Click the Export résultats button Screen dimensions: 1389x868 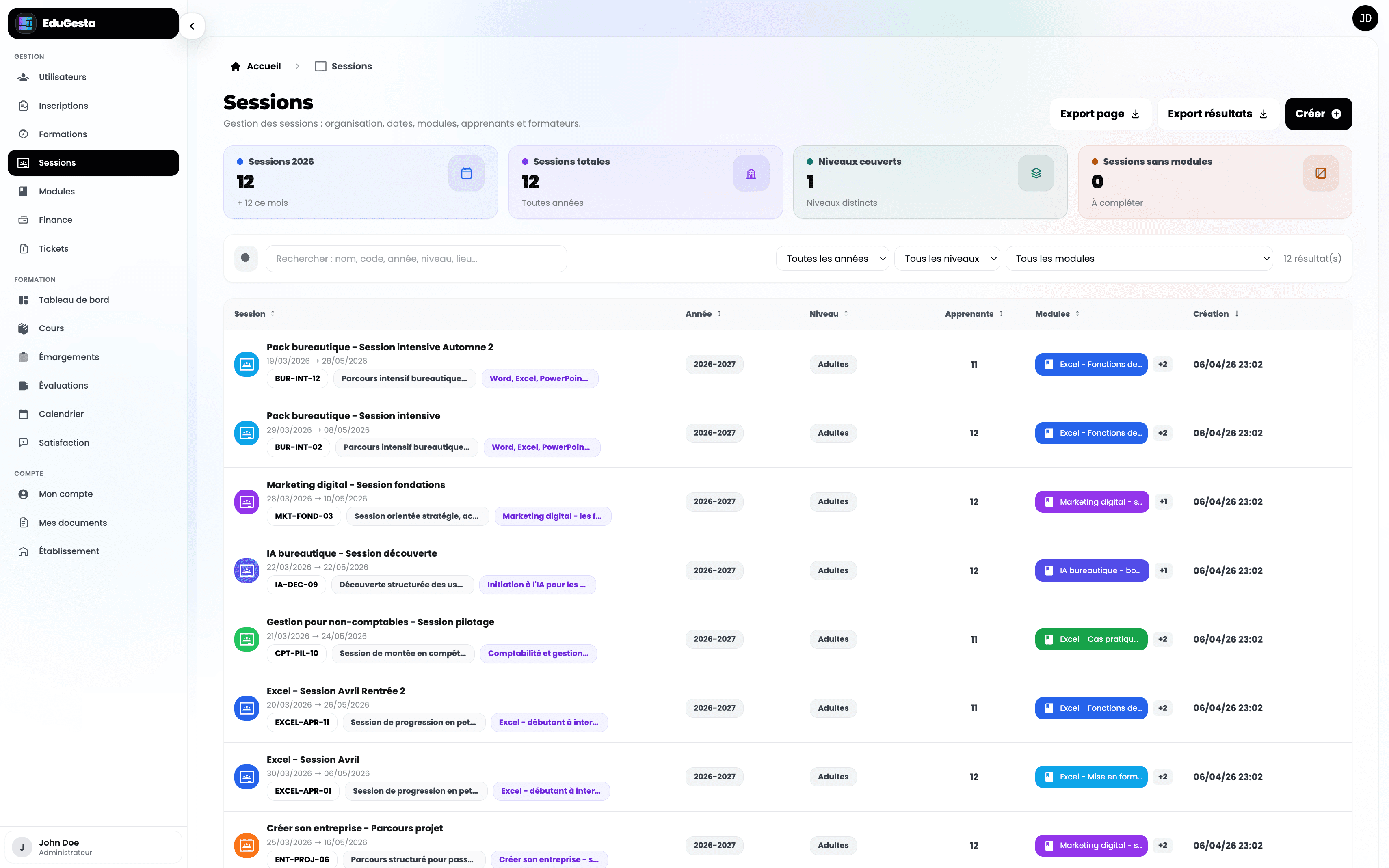1217,114
